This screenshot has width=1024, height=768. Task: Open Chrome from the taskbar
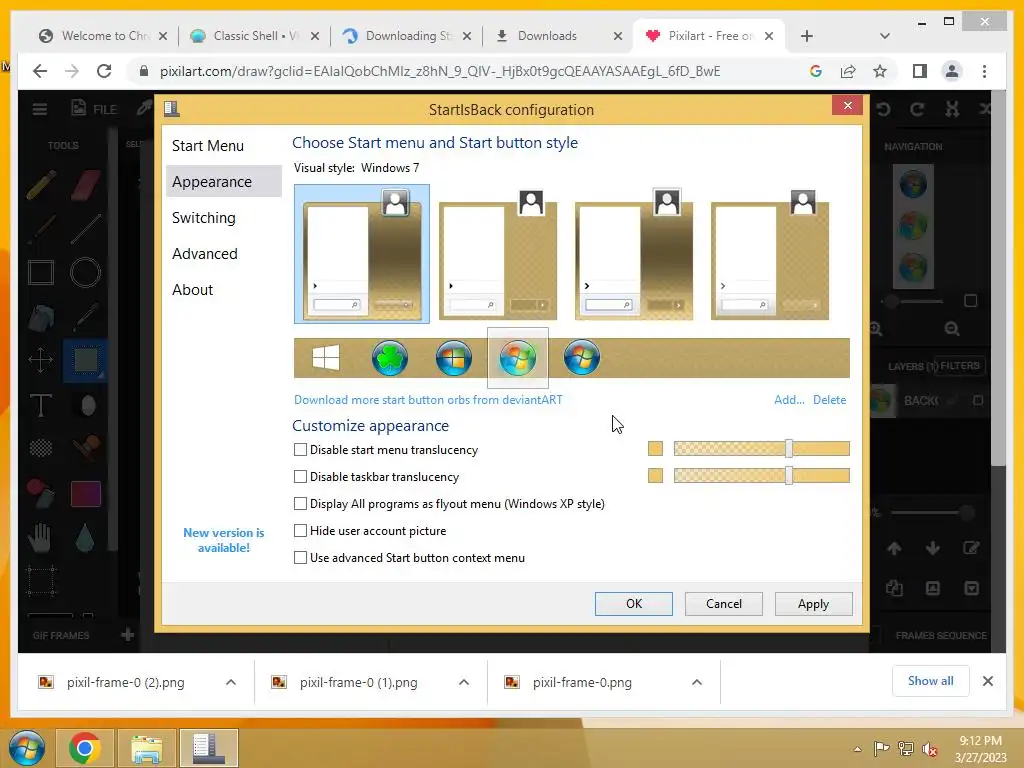[85, 748]
